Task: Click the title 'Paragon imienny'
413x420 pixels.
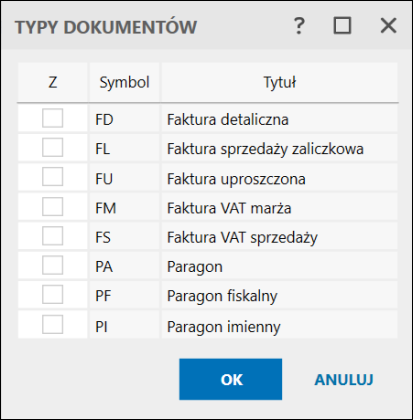Action: pos(223,326)
